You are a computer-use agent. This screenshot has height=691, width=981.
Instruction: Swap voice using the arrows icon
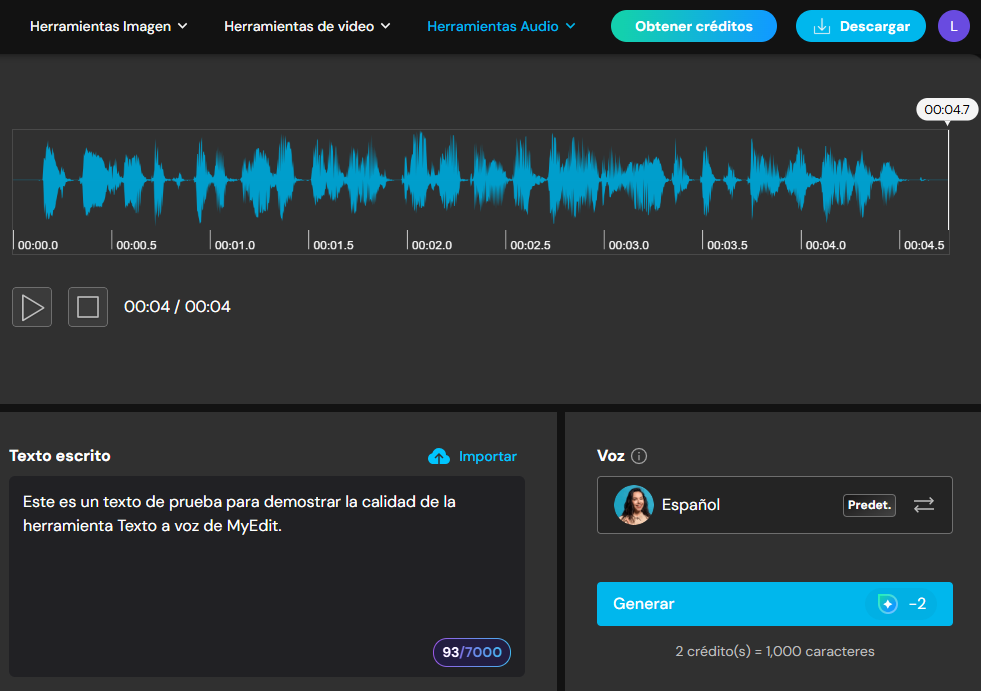[923, 505]
